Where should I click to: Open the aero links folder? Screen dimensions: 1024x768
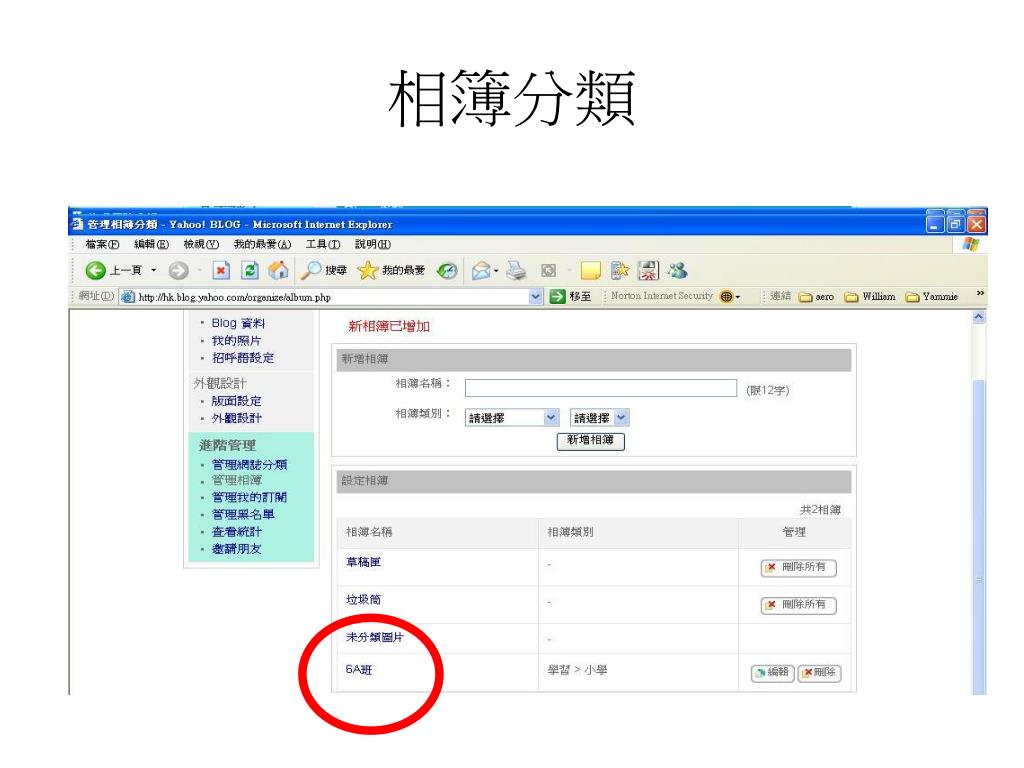tap(816, 296)
